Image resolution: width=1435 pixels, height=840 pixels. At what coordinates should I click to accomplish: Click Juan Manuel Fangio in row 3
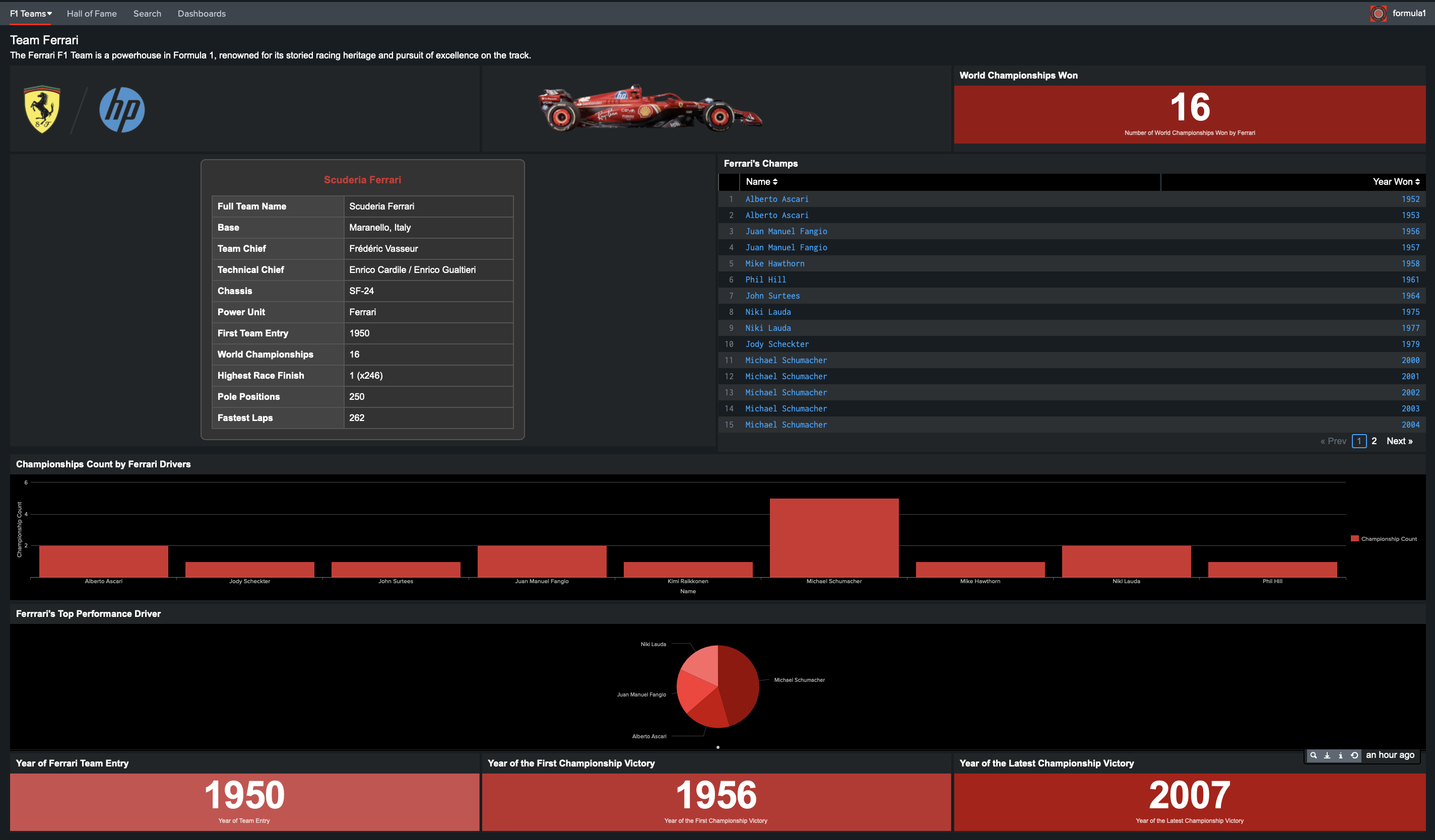(x=786, y=231)
